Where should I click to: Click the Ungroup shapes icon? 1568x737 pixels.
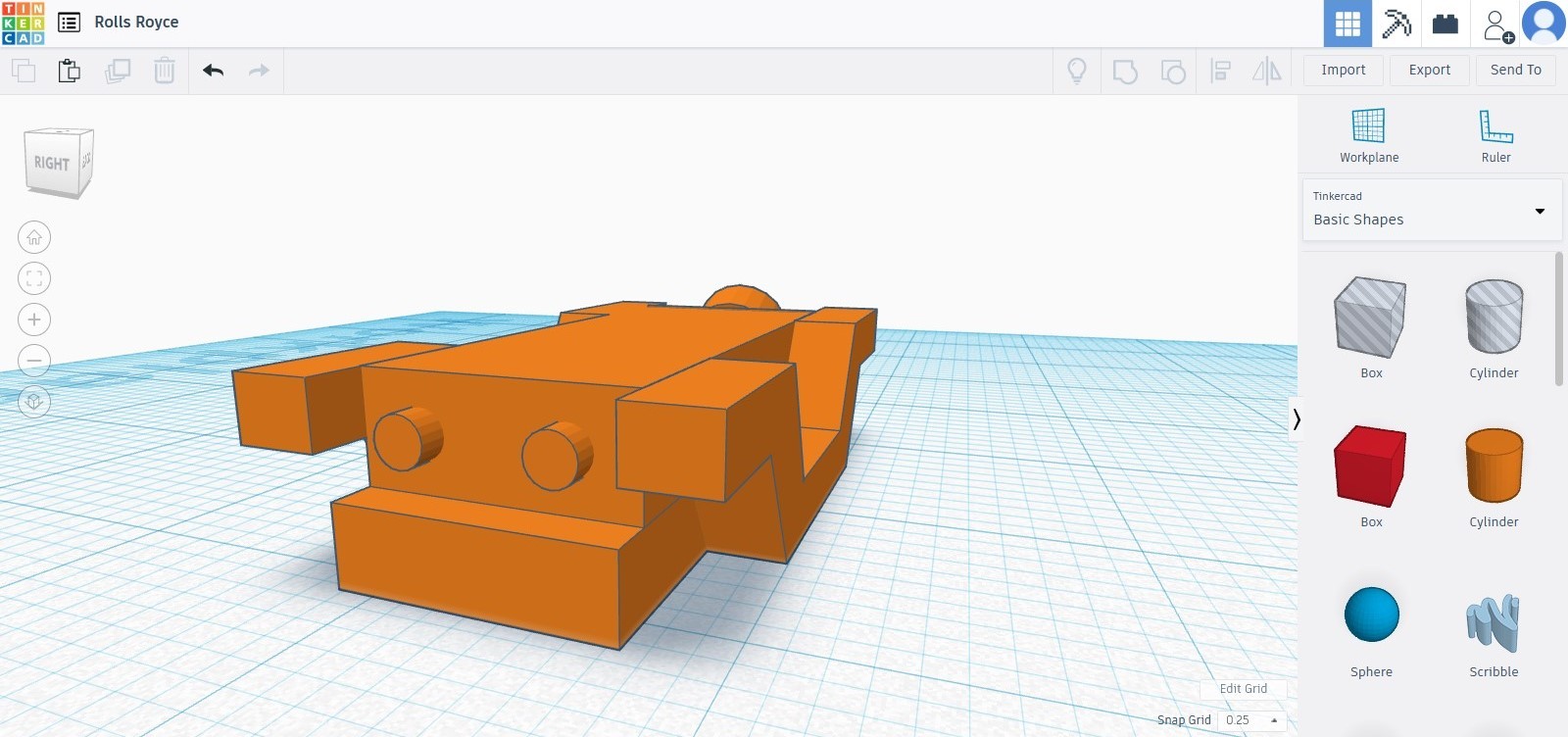coord(1173,71)
